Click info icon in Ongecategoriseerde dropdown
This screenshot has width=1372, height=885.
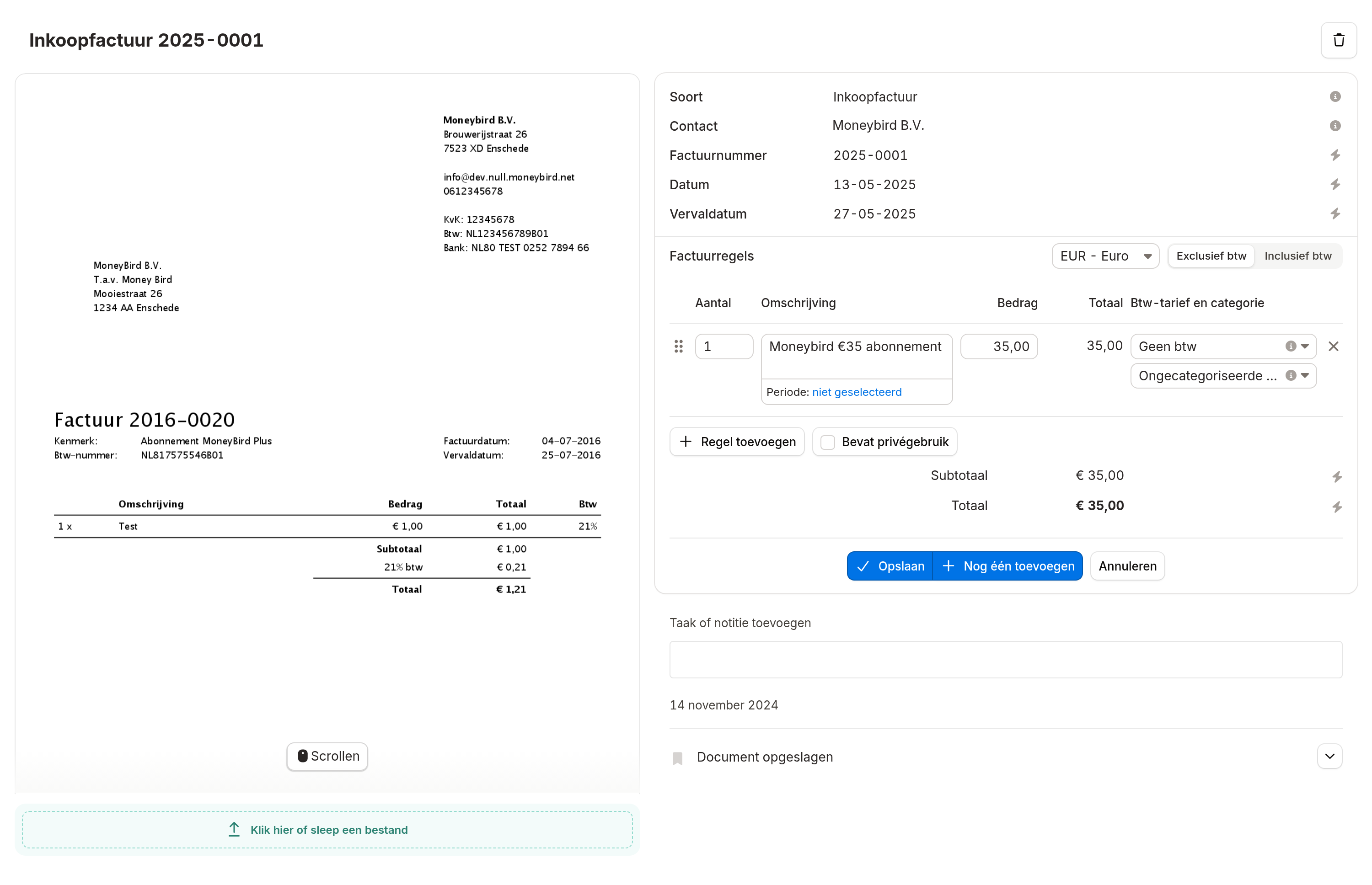[x=1291, y=375]
